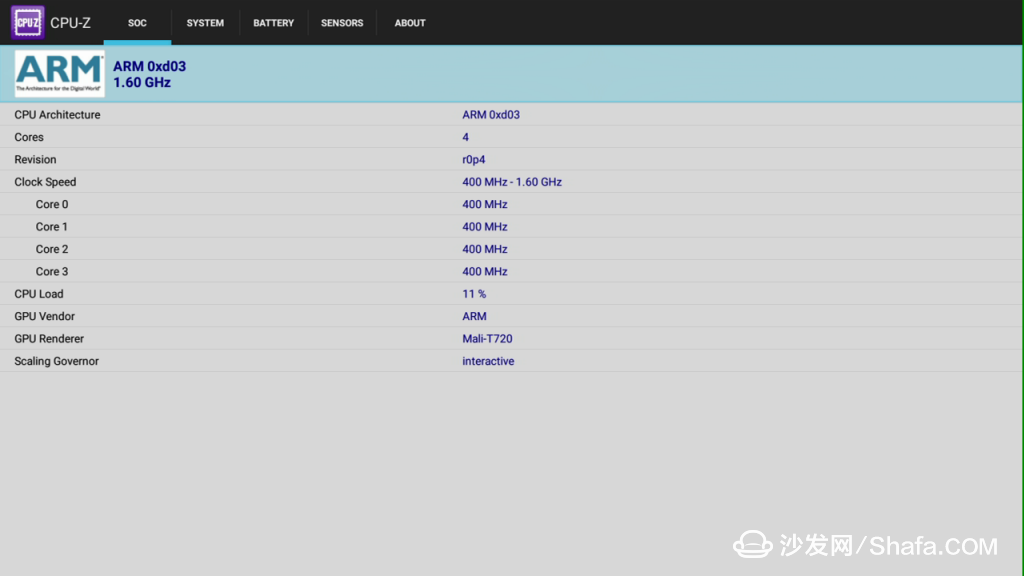Select the header 1.60 GHz text
This screenshot has width=1024, height=576.
pos(142,82)
